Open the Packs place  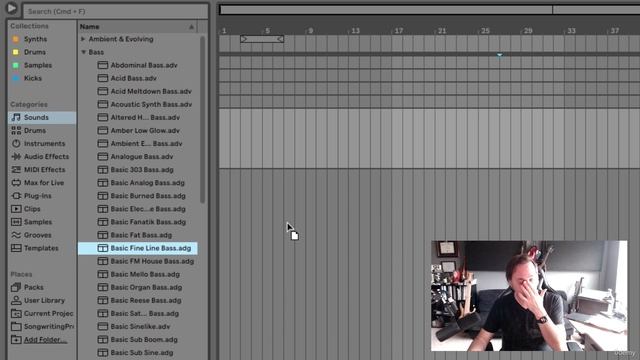click(x=33, y=287)
